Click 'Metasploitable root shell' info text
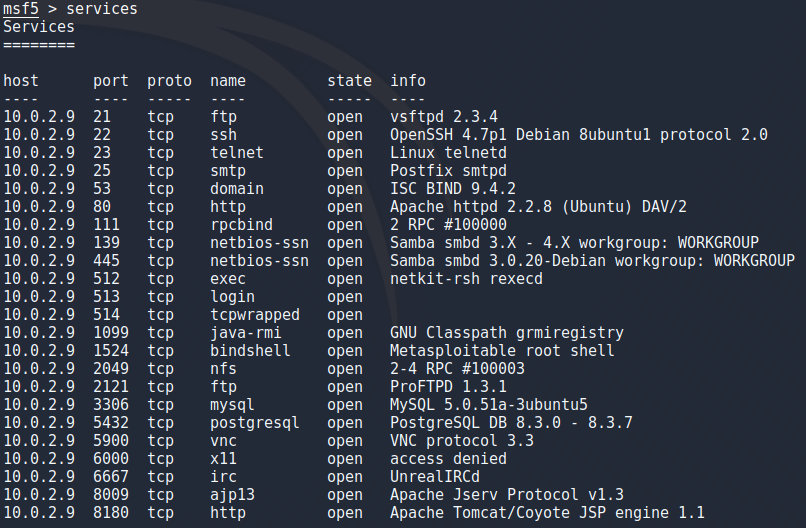 click(x=502, y=351)
